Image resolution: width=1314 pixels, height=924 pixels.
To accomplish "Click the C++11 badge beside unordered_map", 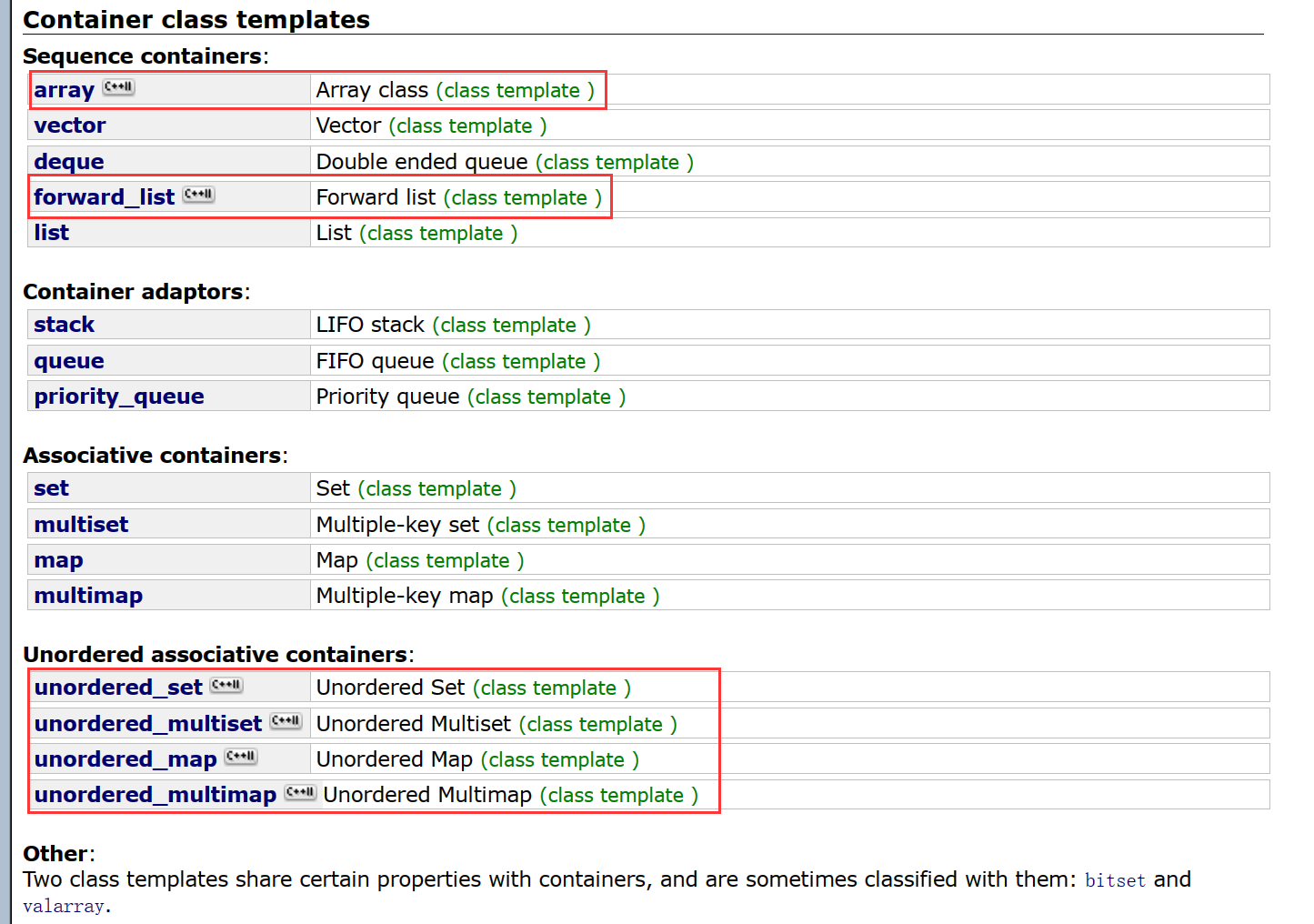I will pos(241,757).
